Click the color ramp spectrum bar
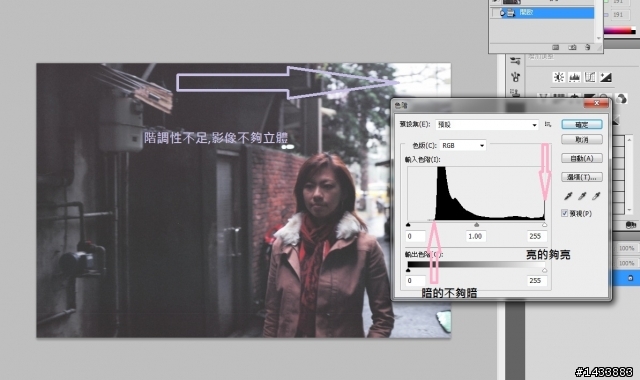This screenshot has width=640, height=380. pos(620,31)
